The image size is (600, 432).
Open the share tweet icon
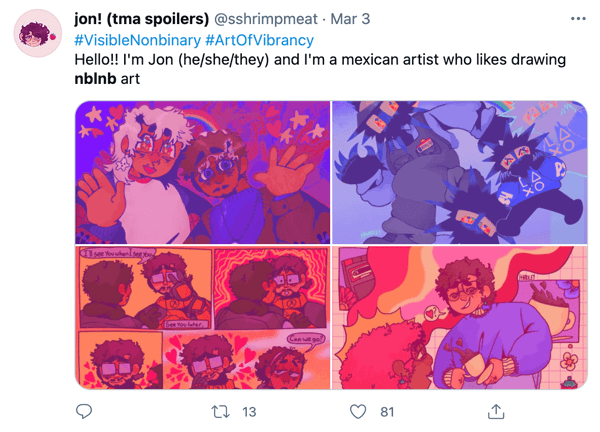coord(495,411)
